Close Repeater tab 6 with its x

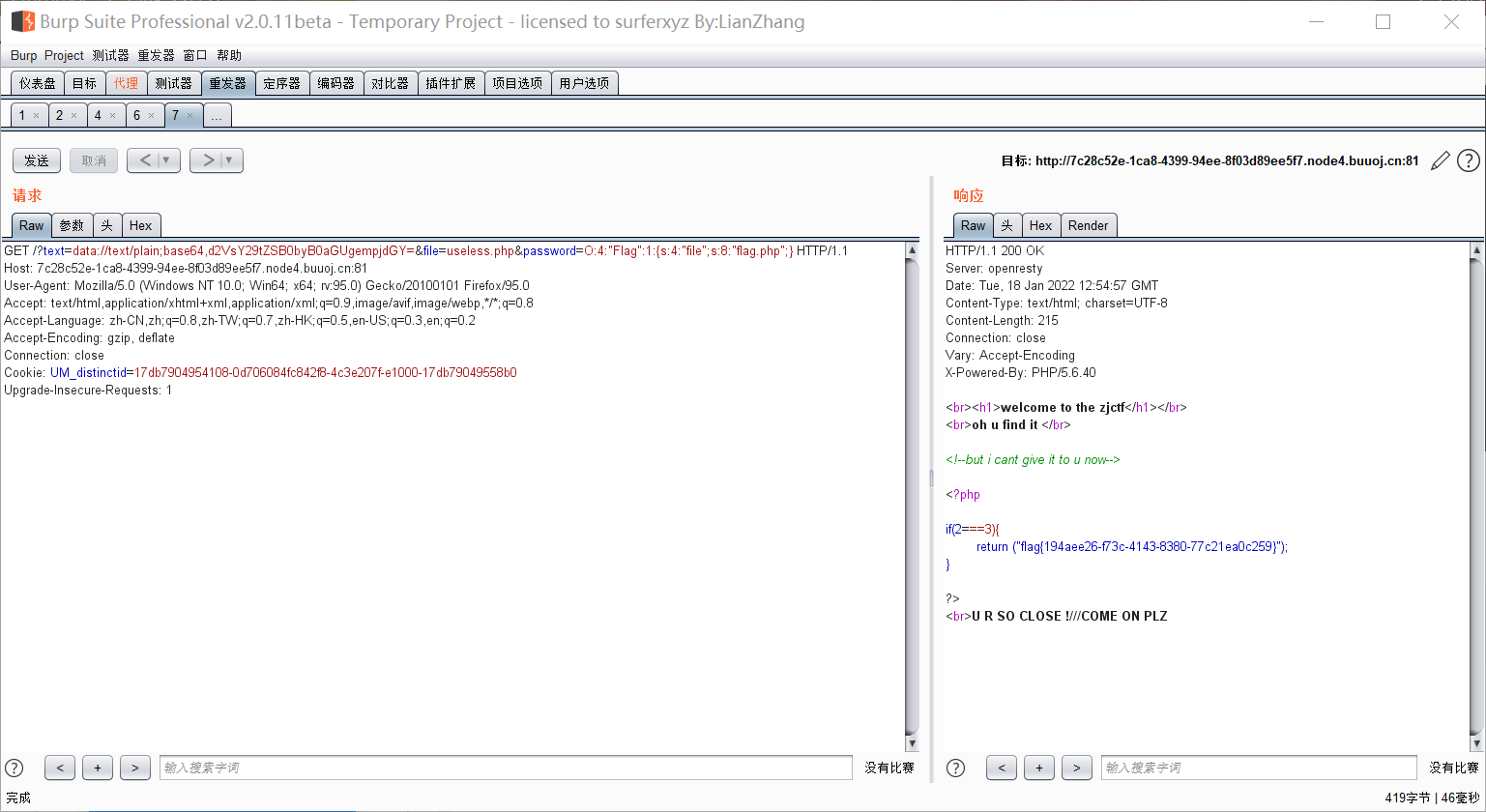click(151, 116)
